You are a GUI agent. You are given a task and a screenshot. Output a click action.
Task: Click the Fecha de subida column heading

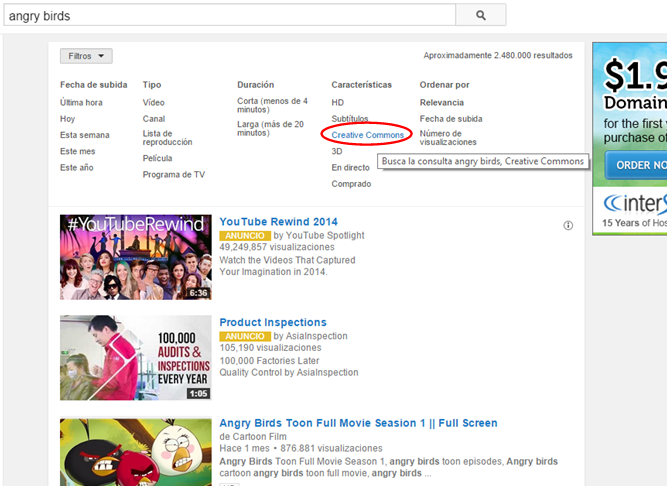pos(94,85)
